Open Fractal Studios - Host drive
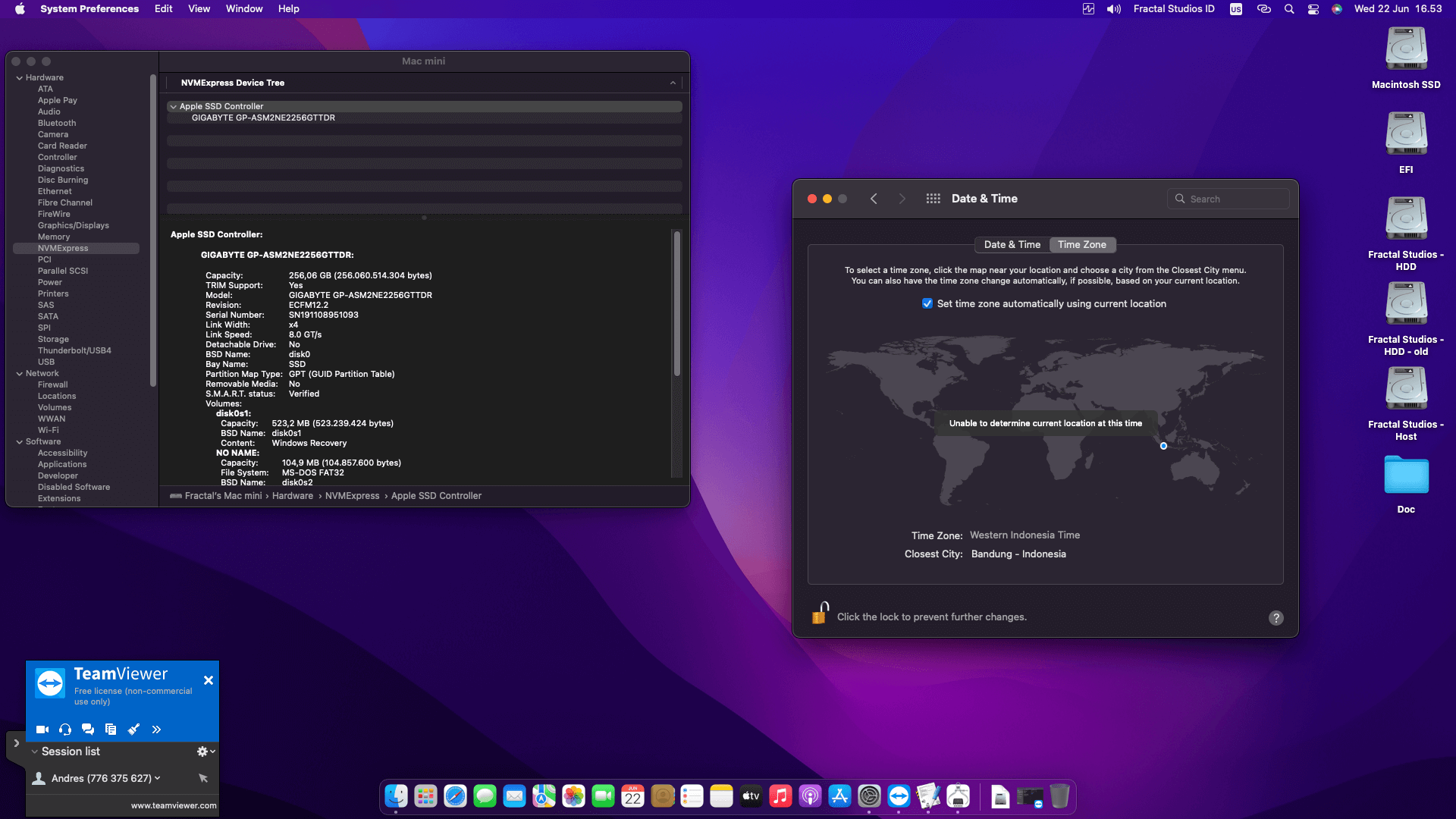Viewport: 1456px width, 819px height. [x=1407, y=388]
